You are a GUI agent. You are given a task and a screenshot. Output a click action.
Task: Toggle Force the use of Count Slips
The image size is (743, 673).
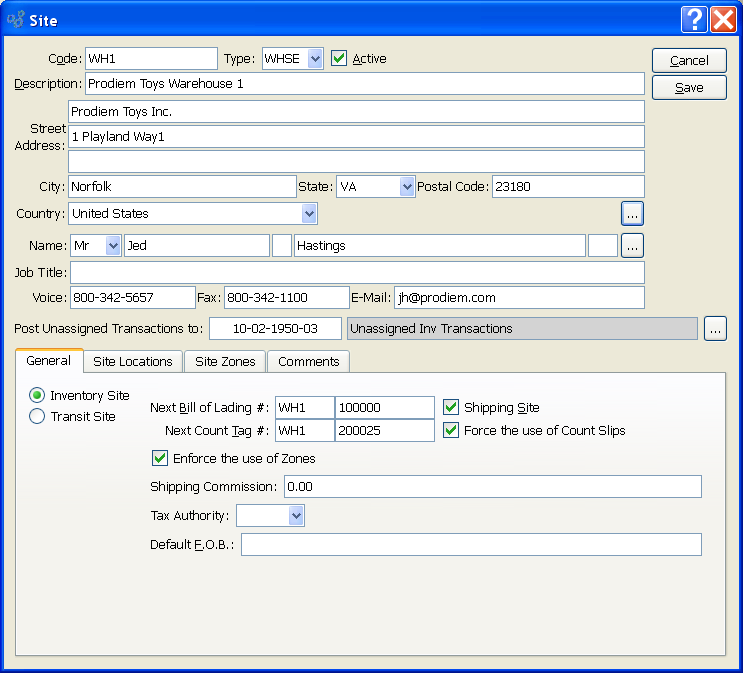click(451, 431)
